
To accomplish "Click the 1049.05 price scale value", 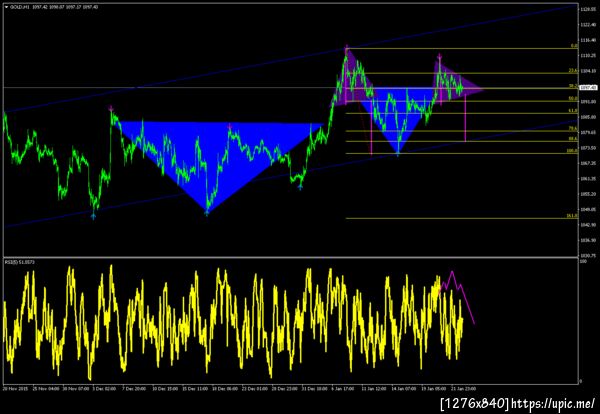I will pyautogui.click(x=589, y=209).
